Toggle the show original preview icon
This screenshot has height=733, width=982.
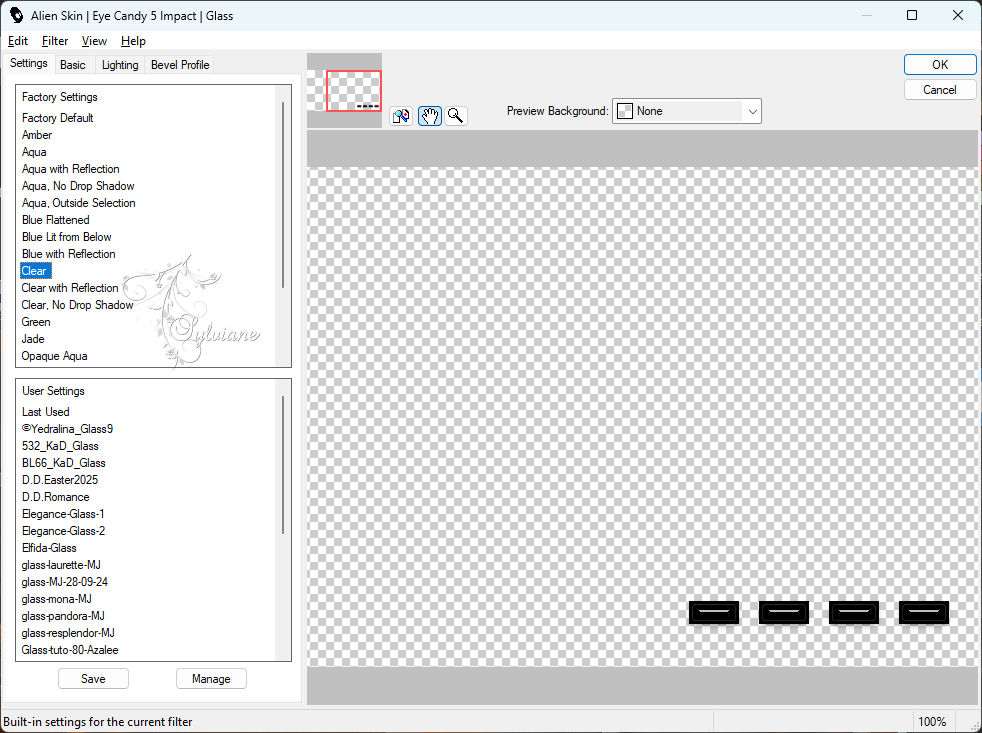[x=401, y=116]
